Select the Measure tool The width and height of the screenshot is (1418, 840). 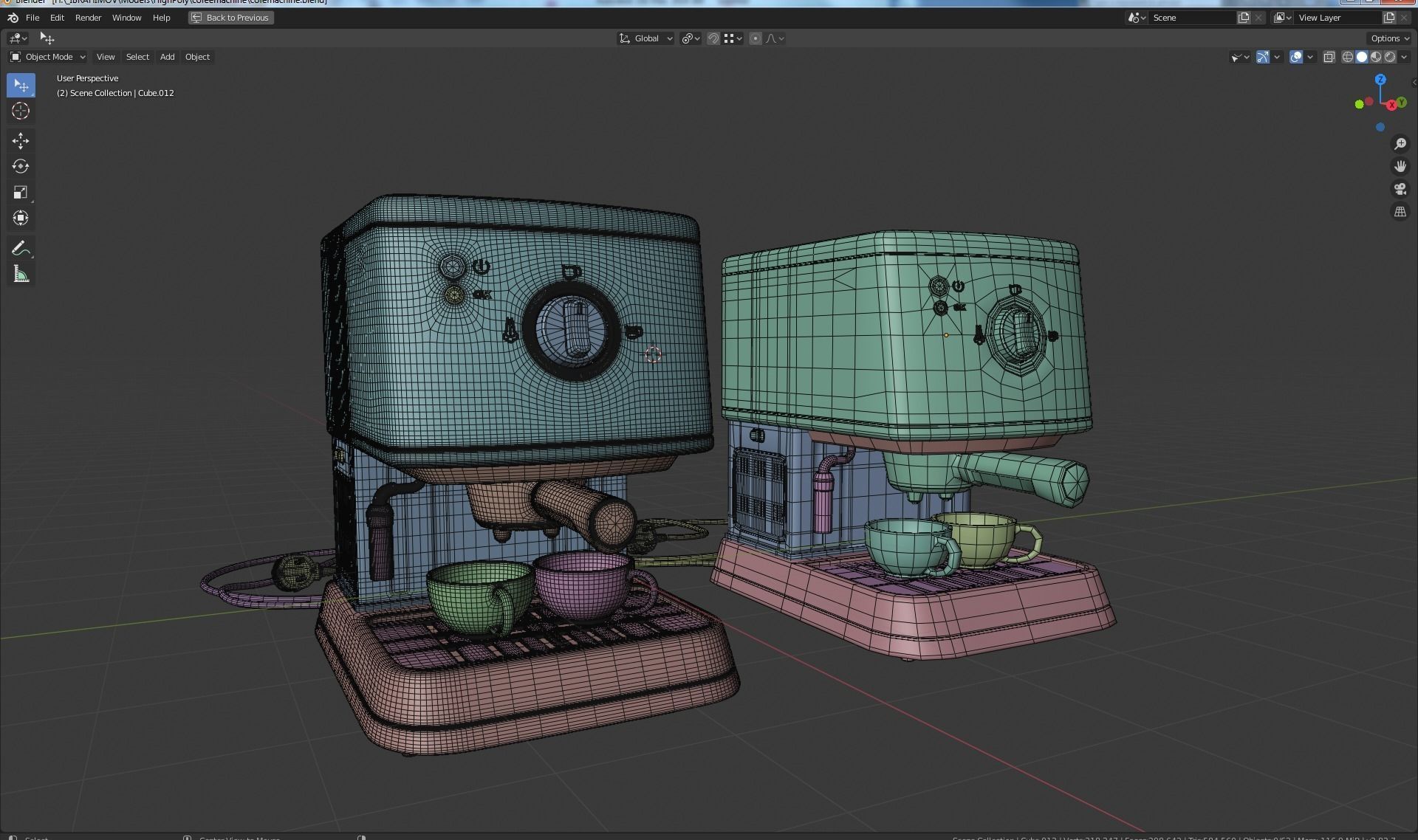21,274
